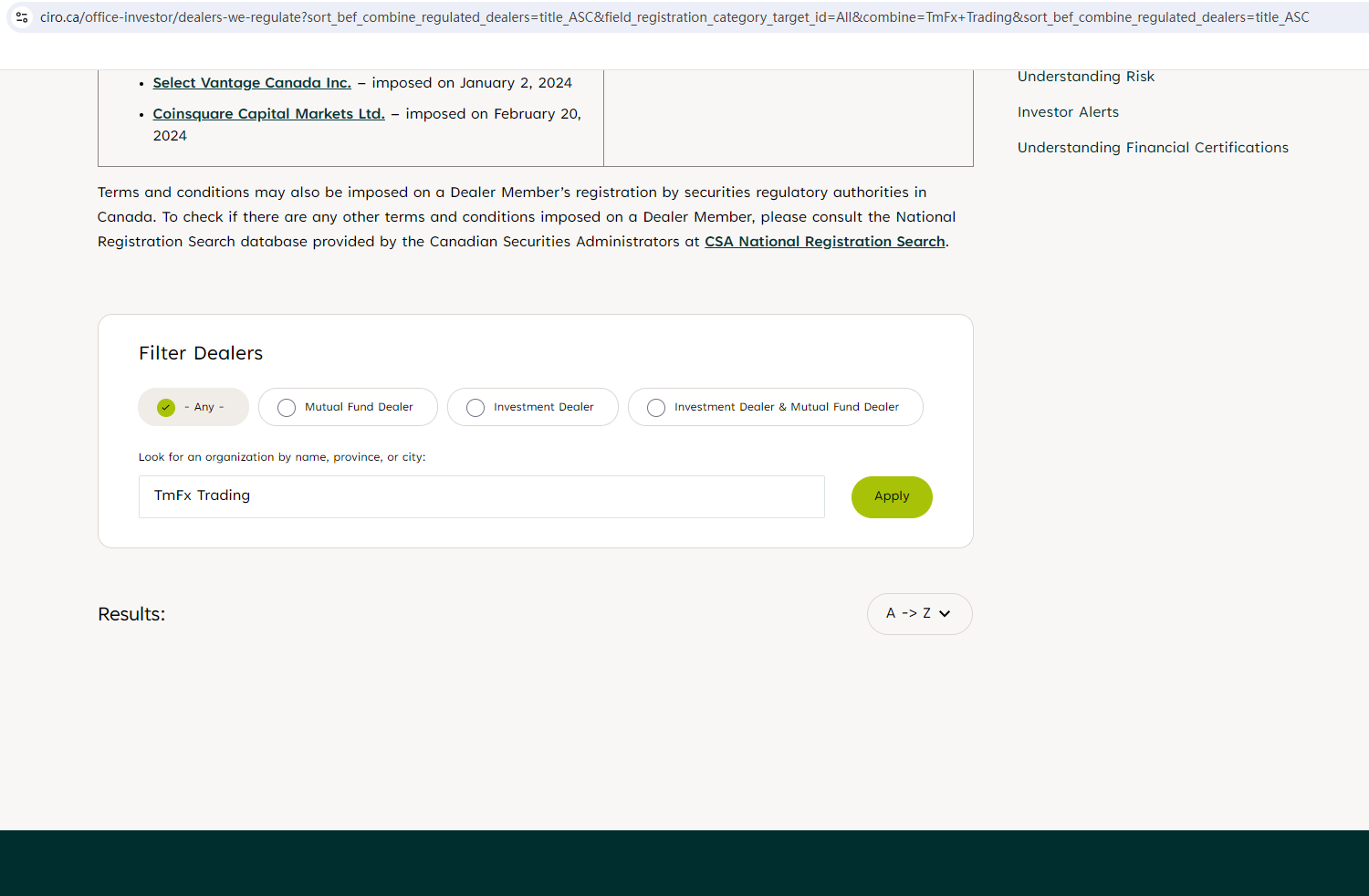The image size is (1369, 896).
Task: Select Mutual Fund Dealer filter
Action: [x=348, y=407]
